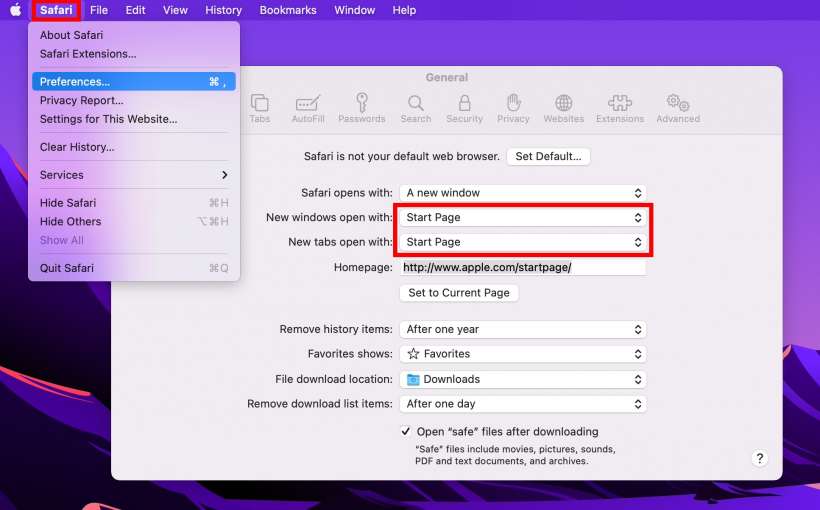The height and width of the screenshot is (510, 820).
Task: Open the Safari opens with dropdown
Action: 523,192
